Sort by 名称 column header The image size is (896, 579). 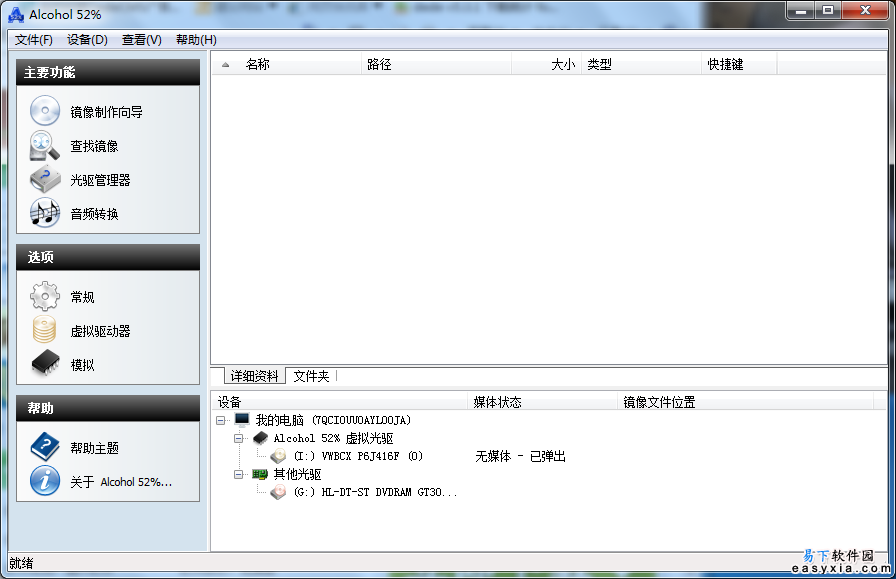pos(287,65)
